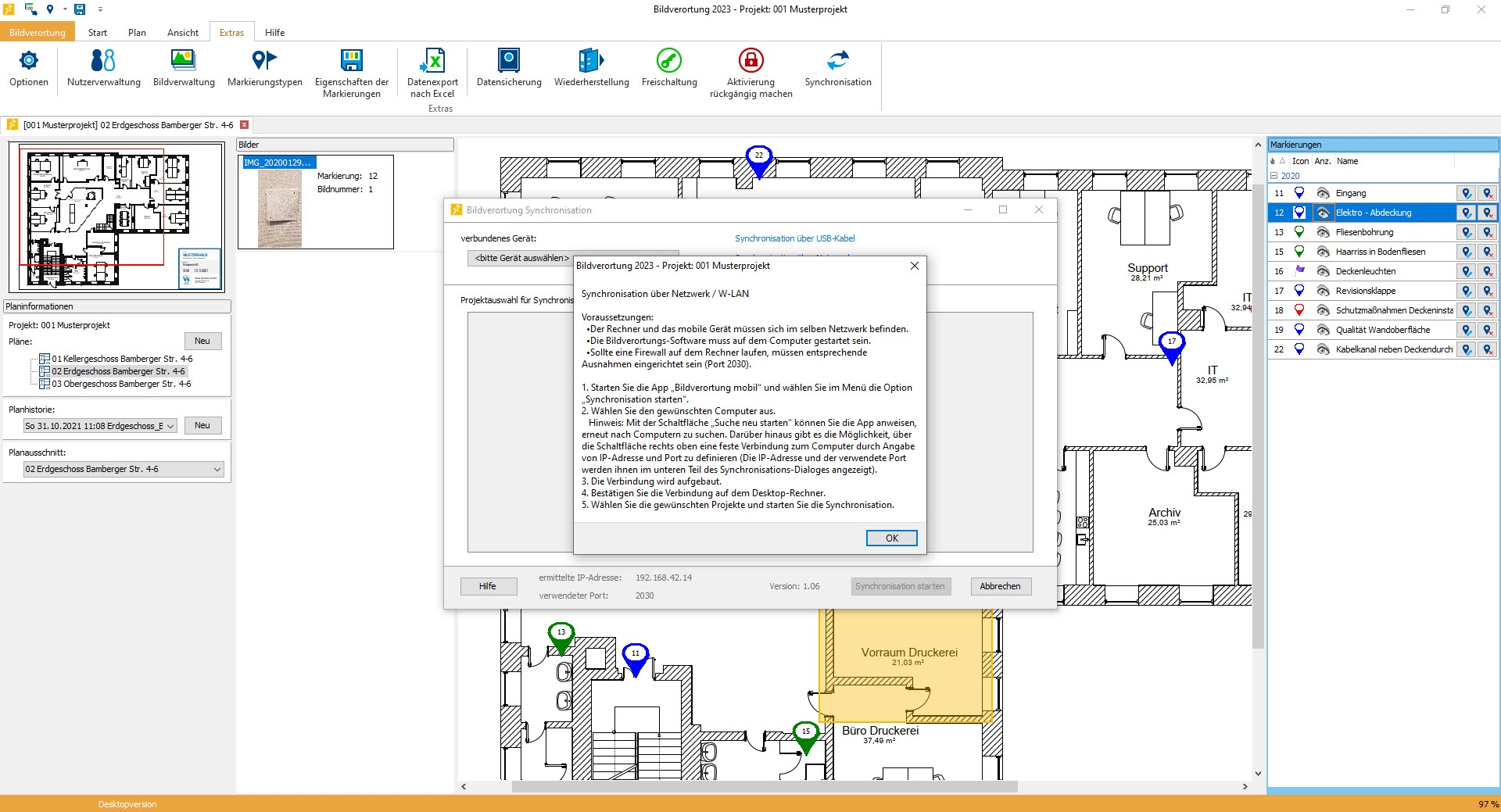Select 01 Kellergeschoss Bamberger Str. 4-6 plan

pos(122,359)
